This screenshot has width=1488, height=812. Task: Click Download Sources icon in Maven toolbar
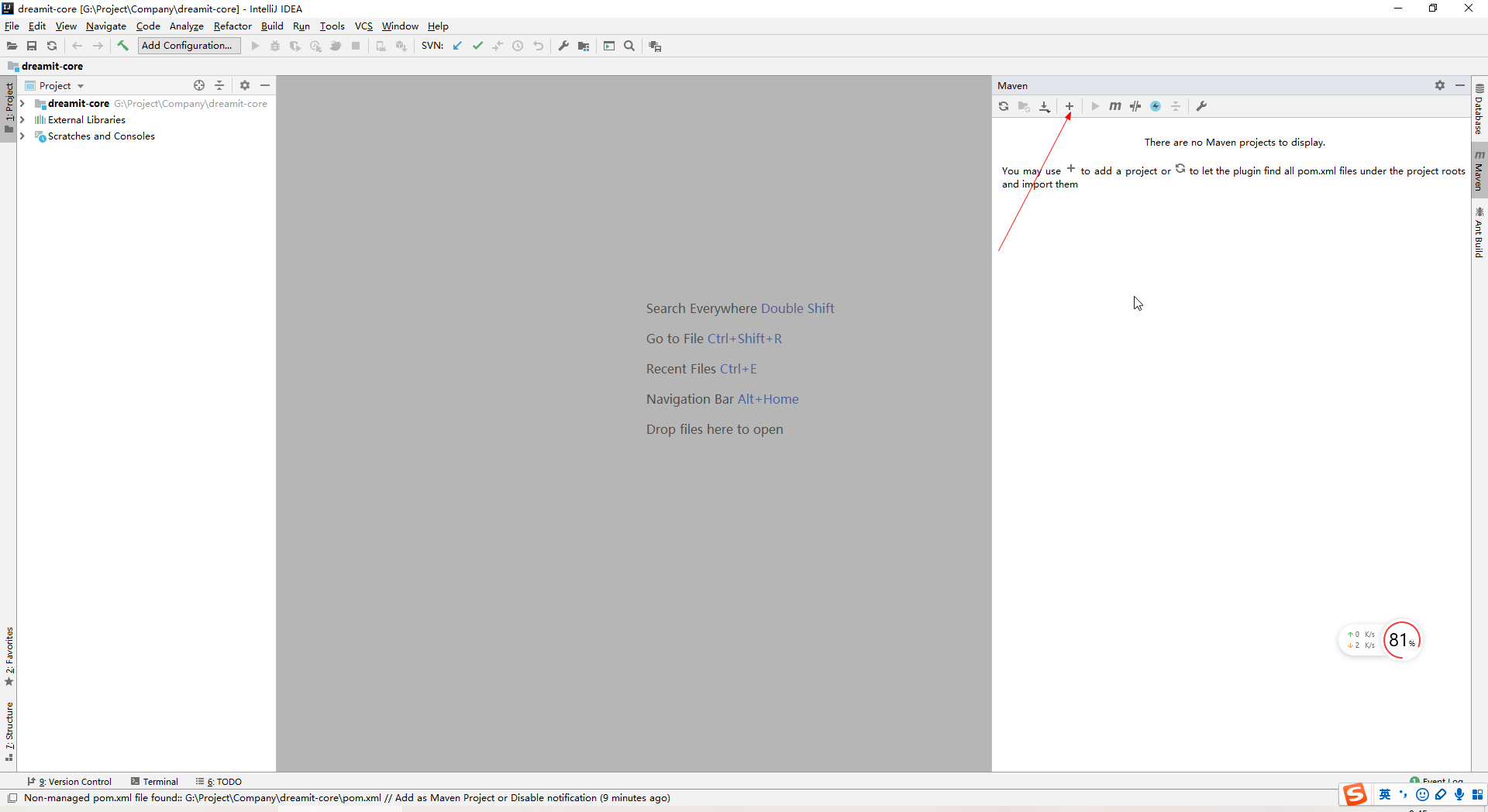tap(1044, 106)
